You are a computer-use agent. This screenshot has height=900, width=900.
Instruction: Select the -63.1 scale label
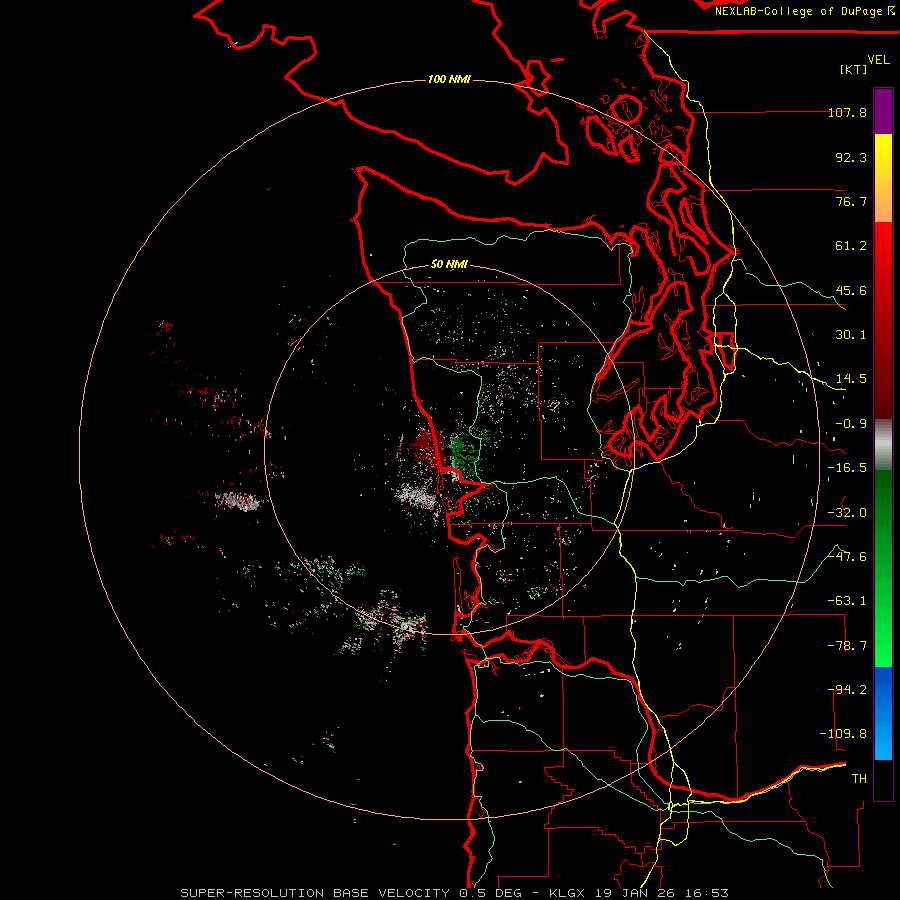[x=847, y=601]
